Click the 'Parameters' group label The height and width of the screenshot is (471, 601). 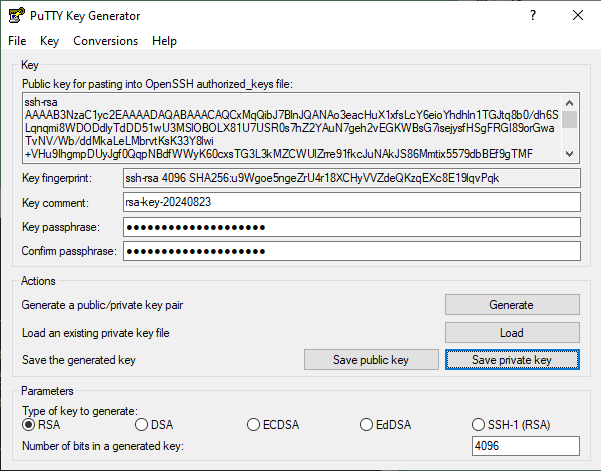[47, 391]
